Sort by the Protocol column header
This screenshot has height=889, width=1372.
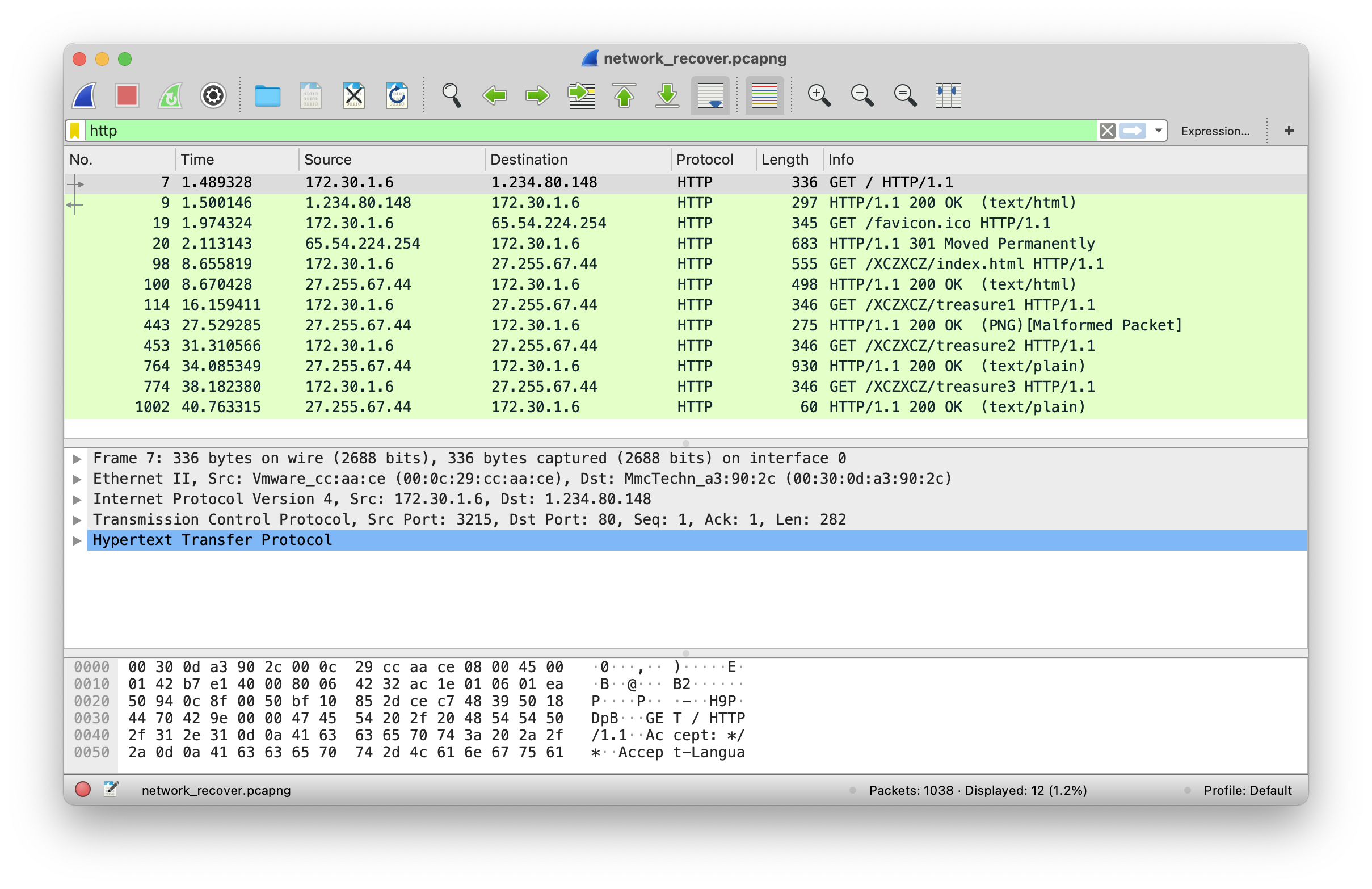[x=705, y=160]
